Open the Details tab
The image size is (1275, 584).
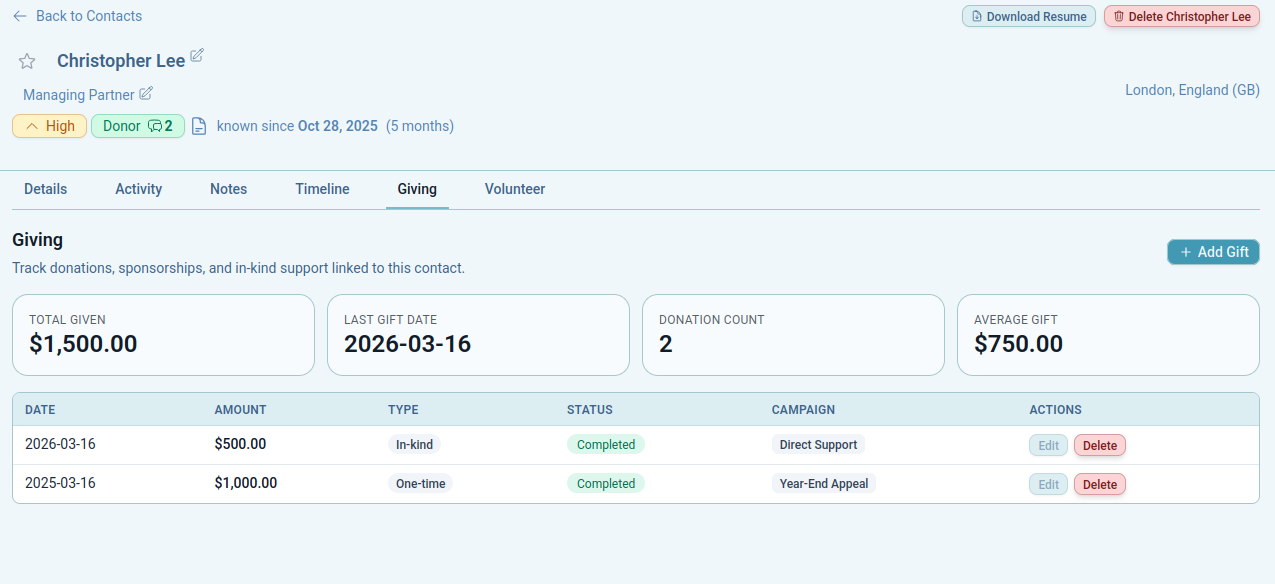(x=46, y=189)
